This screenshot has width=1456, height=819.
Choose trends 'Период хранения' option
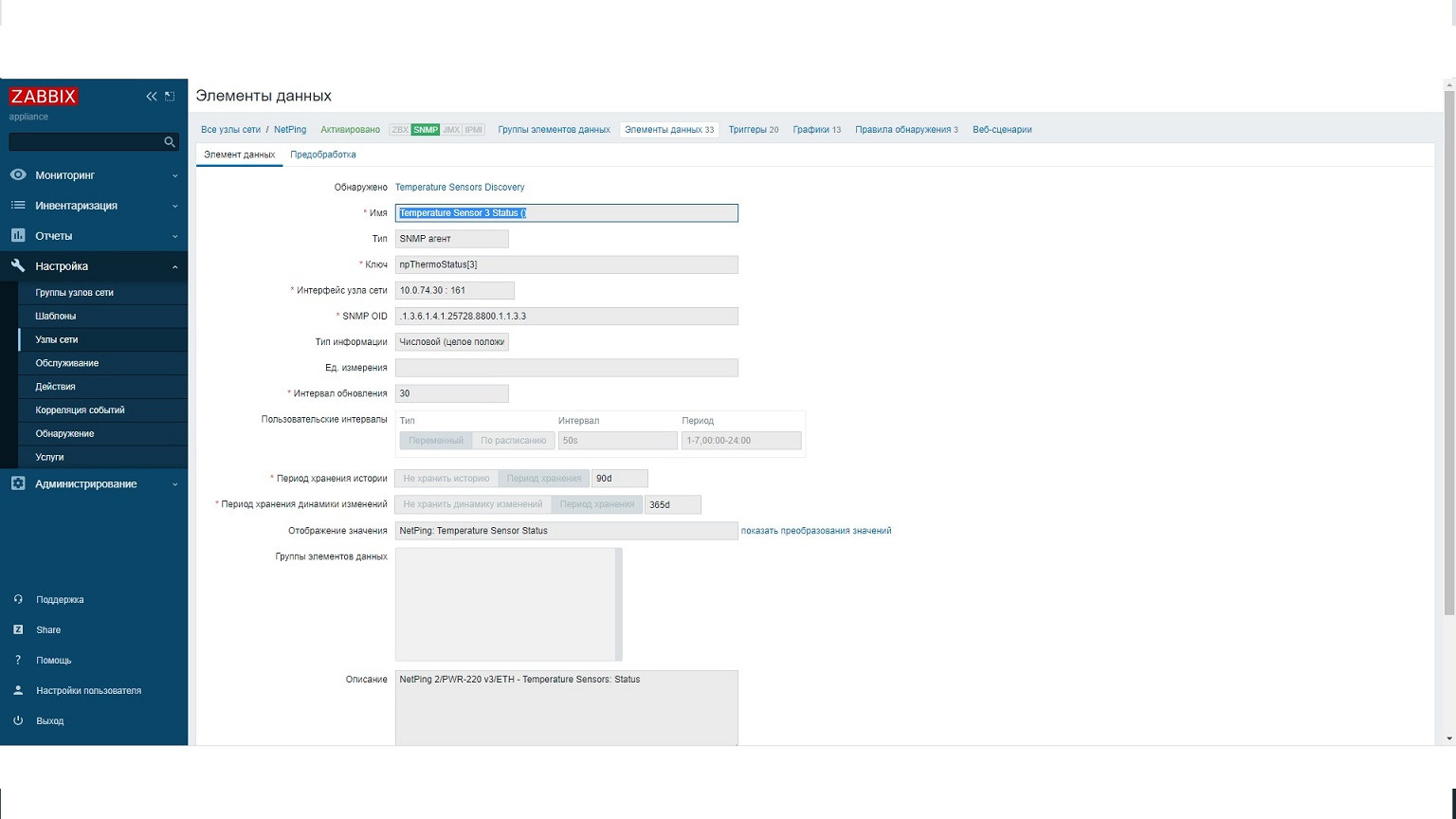coord(597,504)
